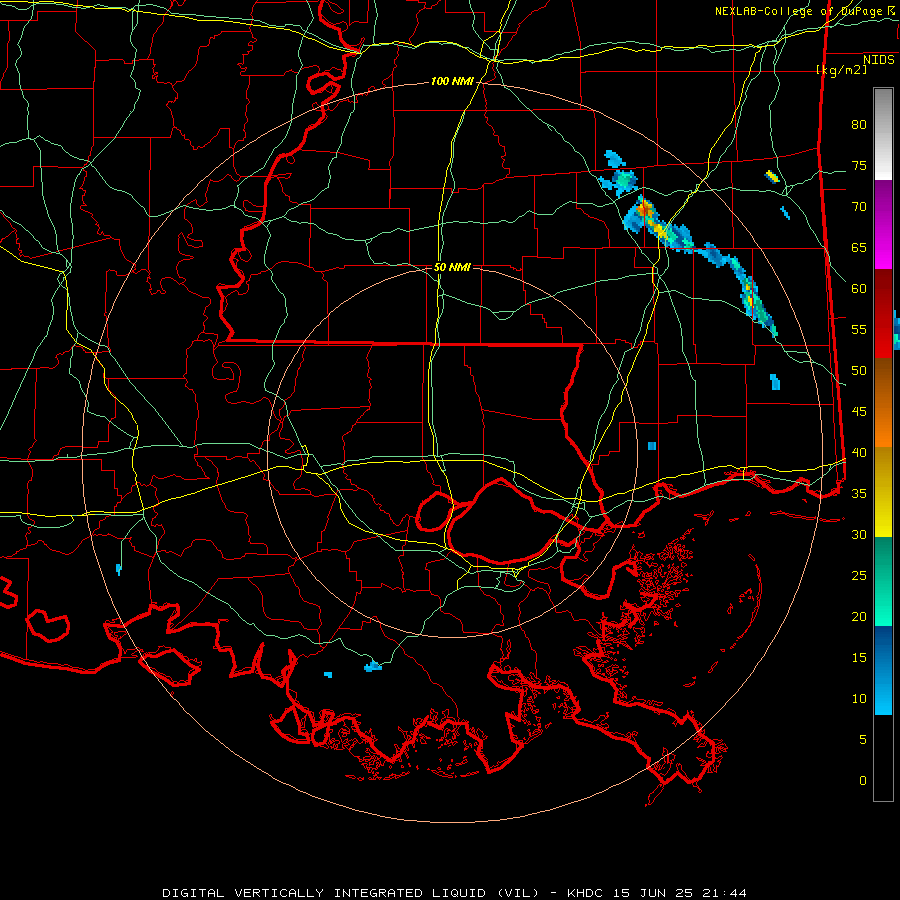This screenshot has width=900, height=900.
Task: Click the KHDC station ID in caption
Action: pyautogui.click(x=587, y=893)
